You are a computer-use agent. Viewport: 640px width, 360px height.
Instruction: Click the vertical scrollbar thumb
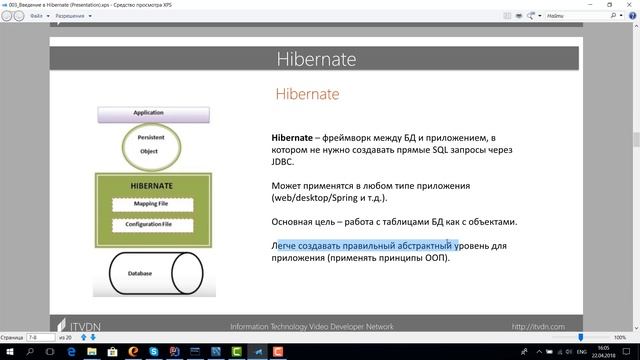pos(636,139)
